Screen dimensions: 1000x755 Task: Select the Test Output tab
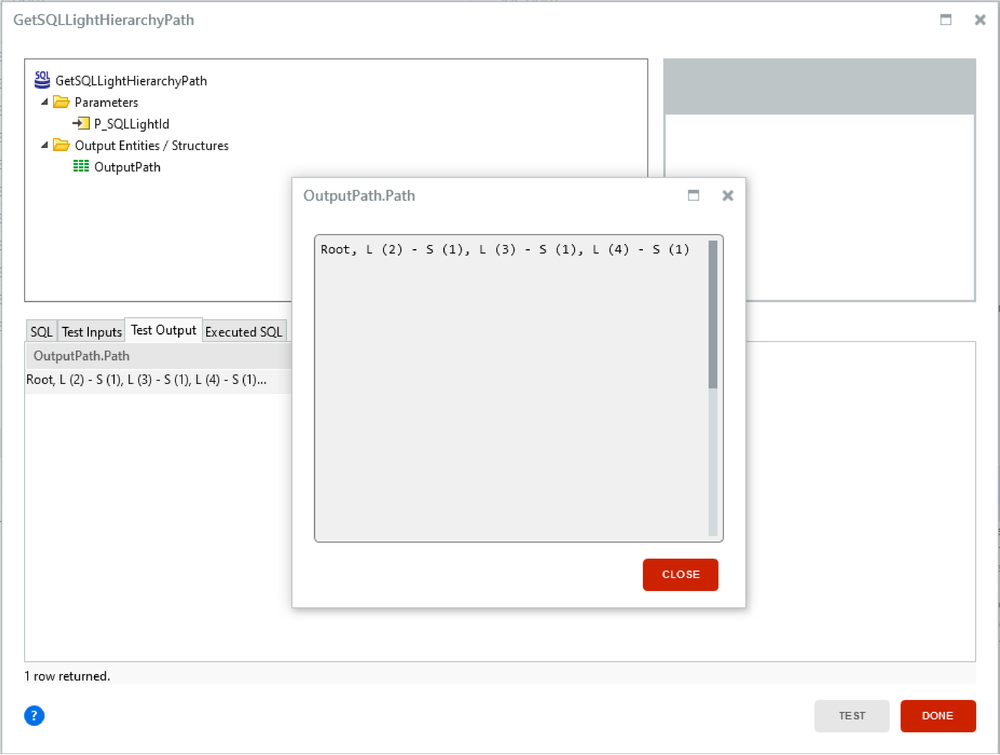[163, 329]
